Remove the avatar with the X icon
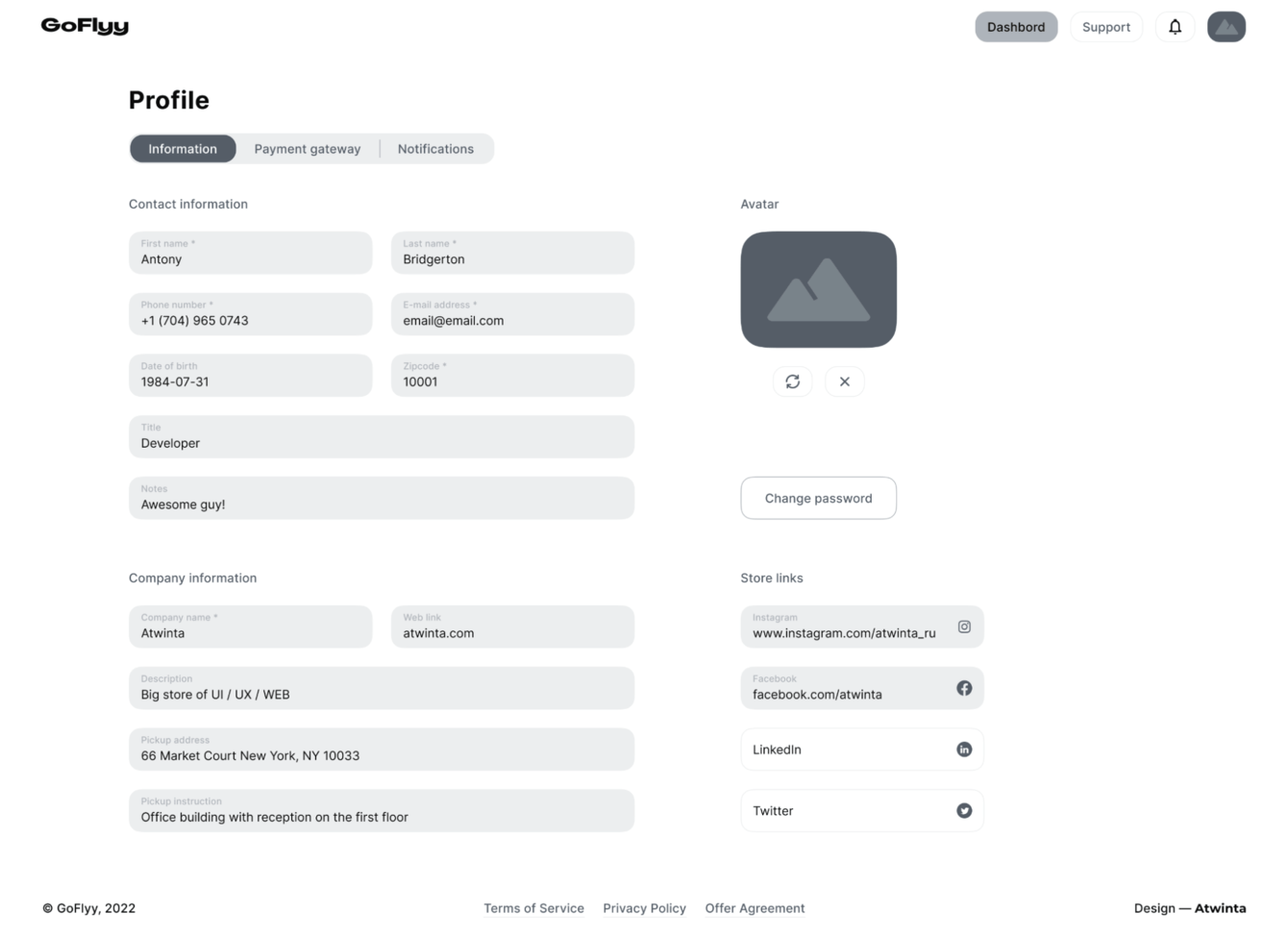Image resolution: width=1288 pixels, height=935 pixels. point(845,381)
